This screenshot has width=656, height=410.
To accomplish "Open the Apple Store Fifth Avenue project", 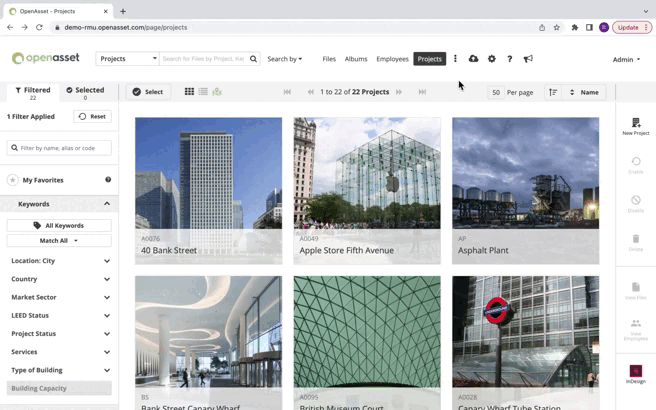I will pos(367,191).
